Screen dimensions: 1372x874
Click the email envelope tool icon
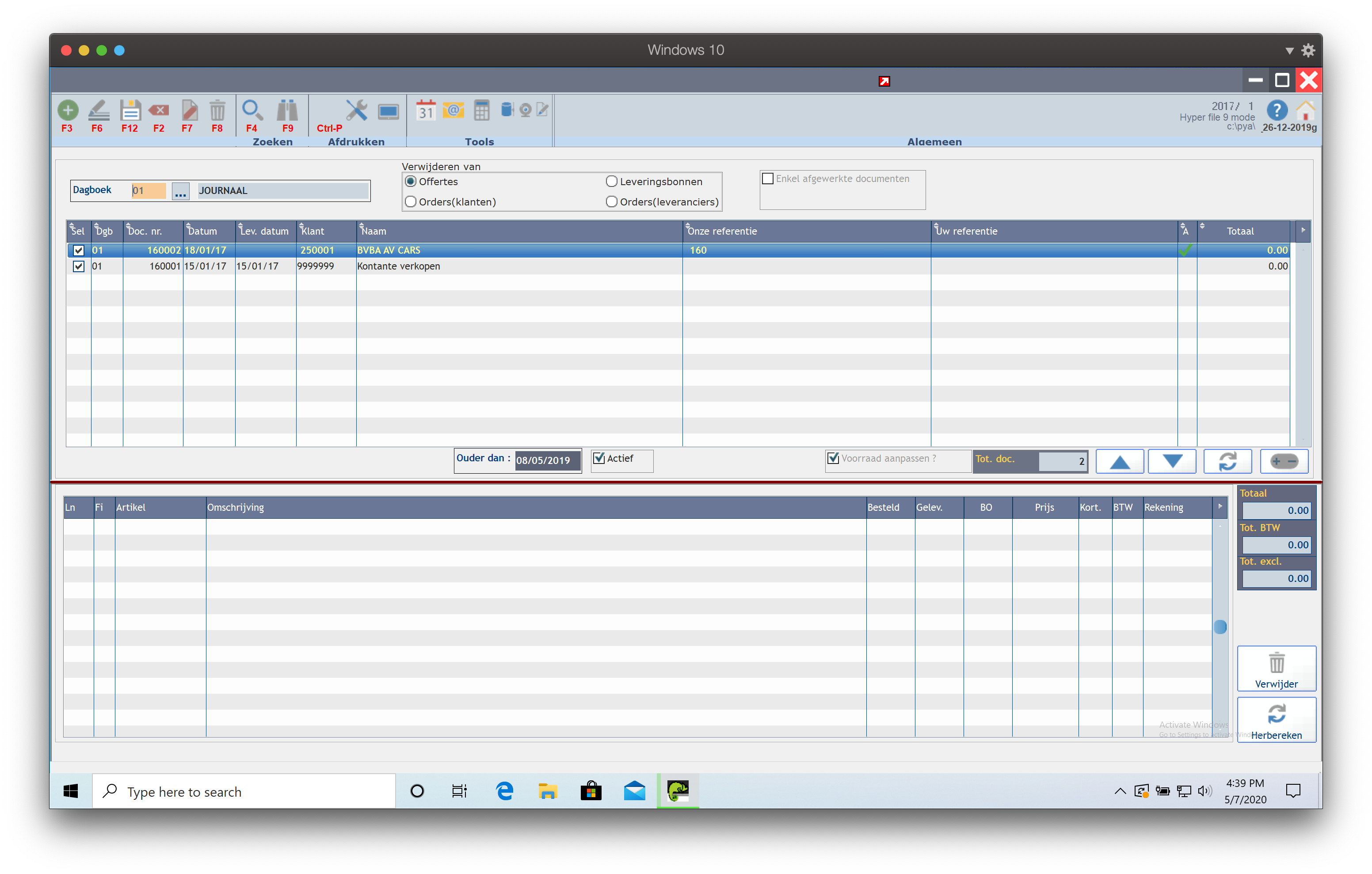tap(453, 110)
